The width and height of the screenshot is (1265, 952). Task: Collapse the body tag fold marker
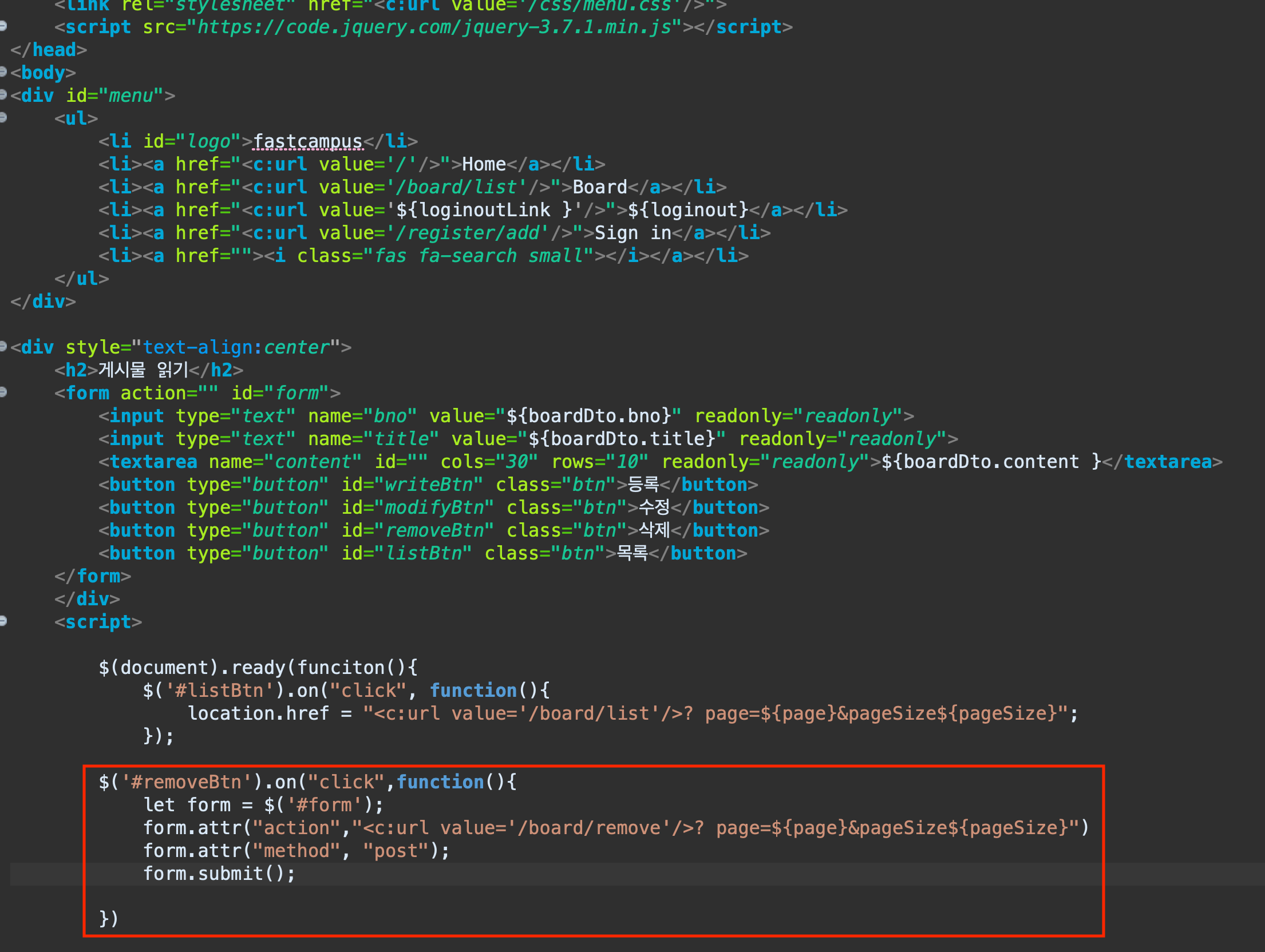tap(3, 72)
